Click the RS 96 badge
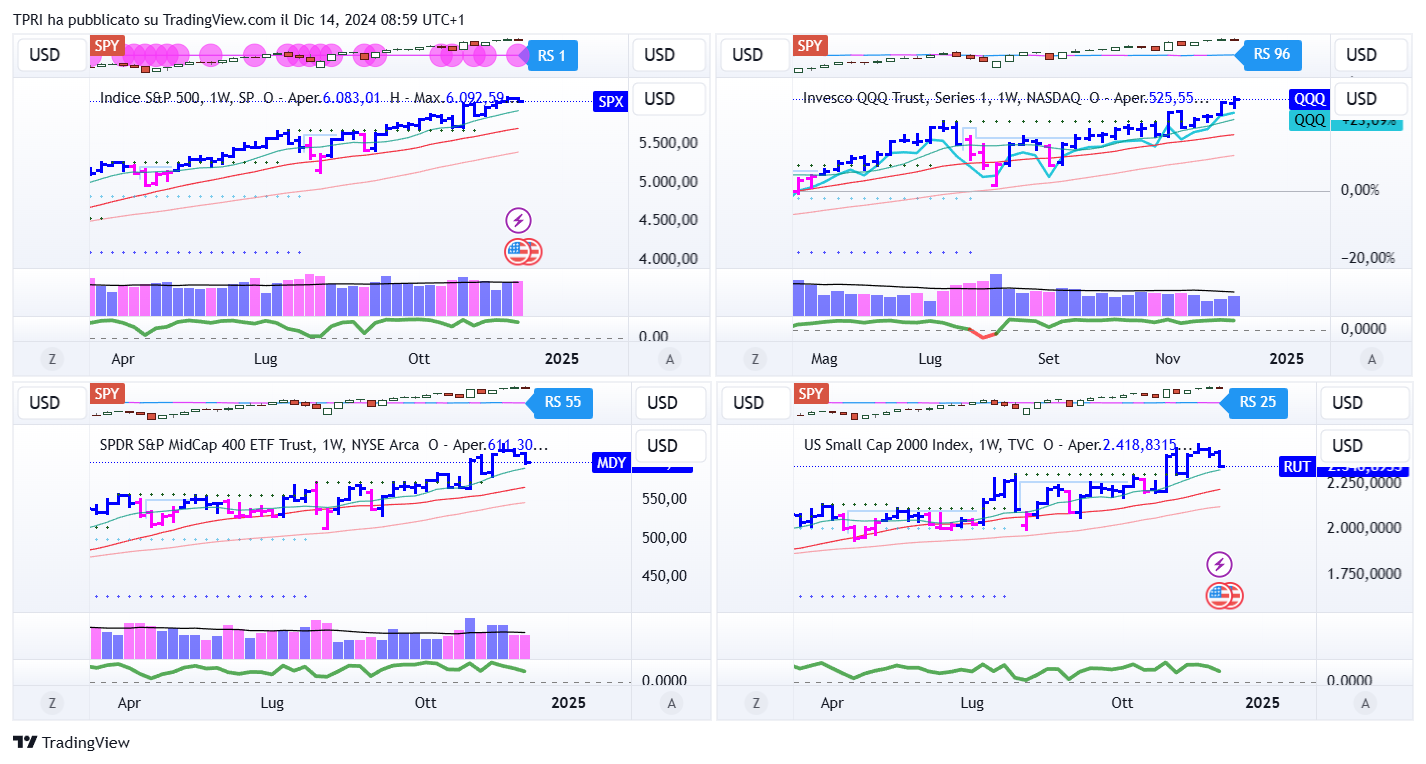This screenshot has width=1426, height=764. click(x=1270, y=54)
